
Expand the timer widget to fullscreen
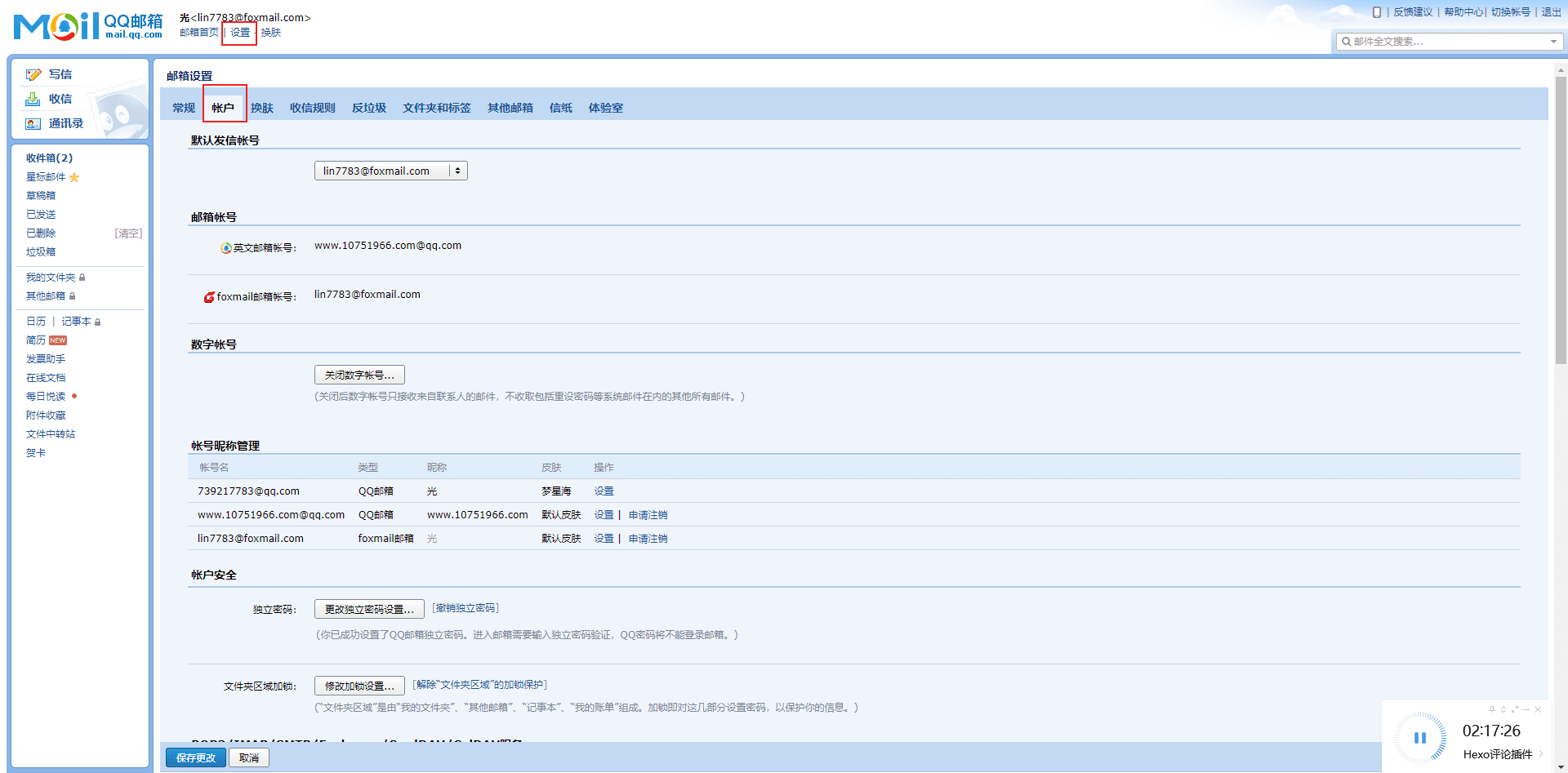[1515, 709]
